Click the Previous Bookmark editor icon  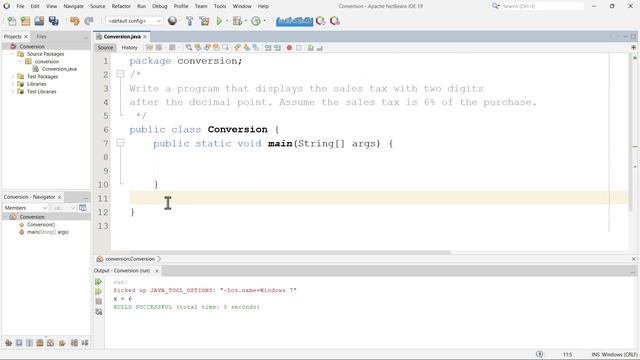click(237, 48)
